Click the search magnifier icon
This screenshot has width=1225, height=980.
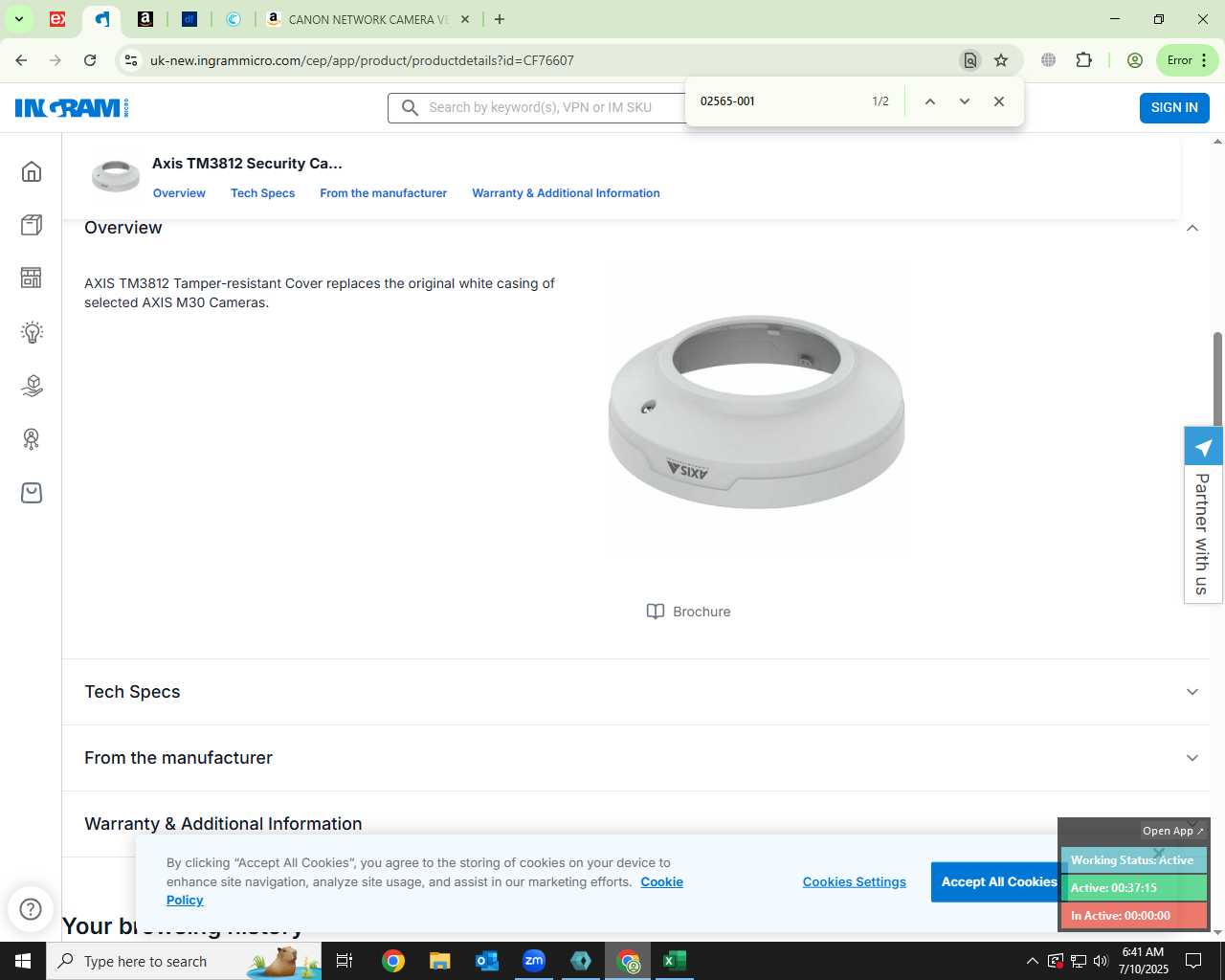coord(410,107)
